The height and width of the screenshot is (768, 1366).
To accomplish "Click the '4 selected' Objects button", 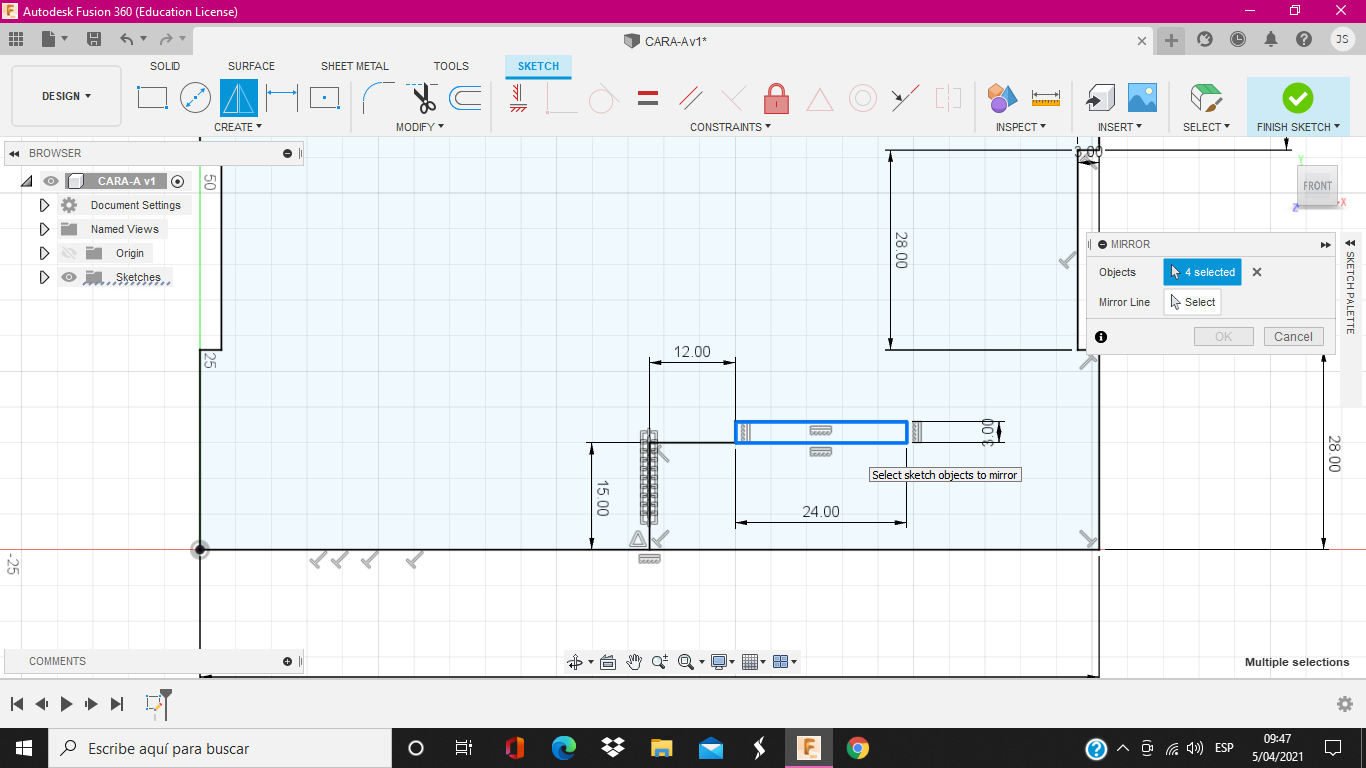I will pos(1202,272).
